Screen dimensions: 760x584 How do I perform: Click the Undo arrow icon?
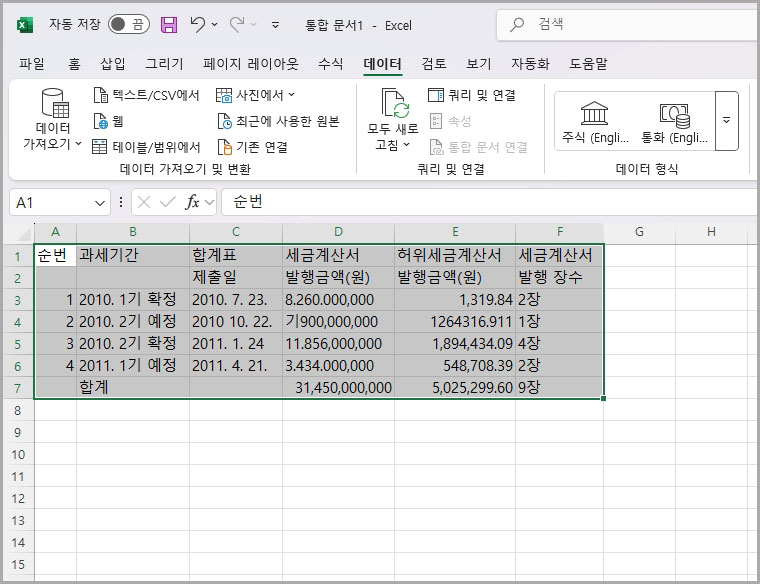coord(197,24)
